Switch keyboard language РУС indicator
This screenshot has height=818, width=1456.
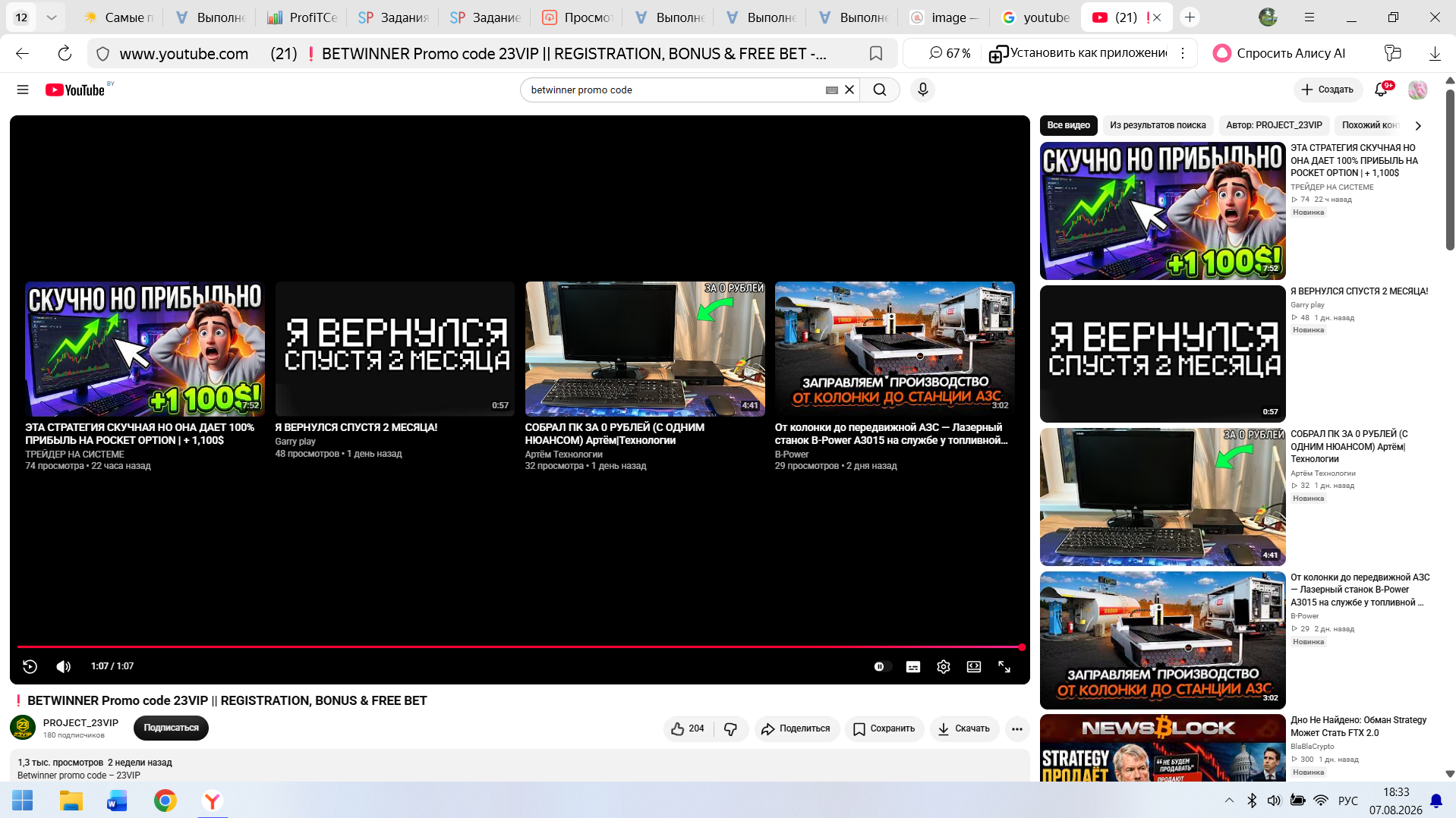[x=1348, y=801]
